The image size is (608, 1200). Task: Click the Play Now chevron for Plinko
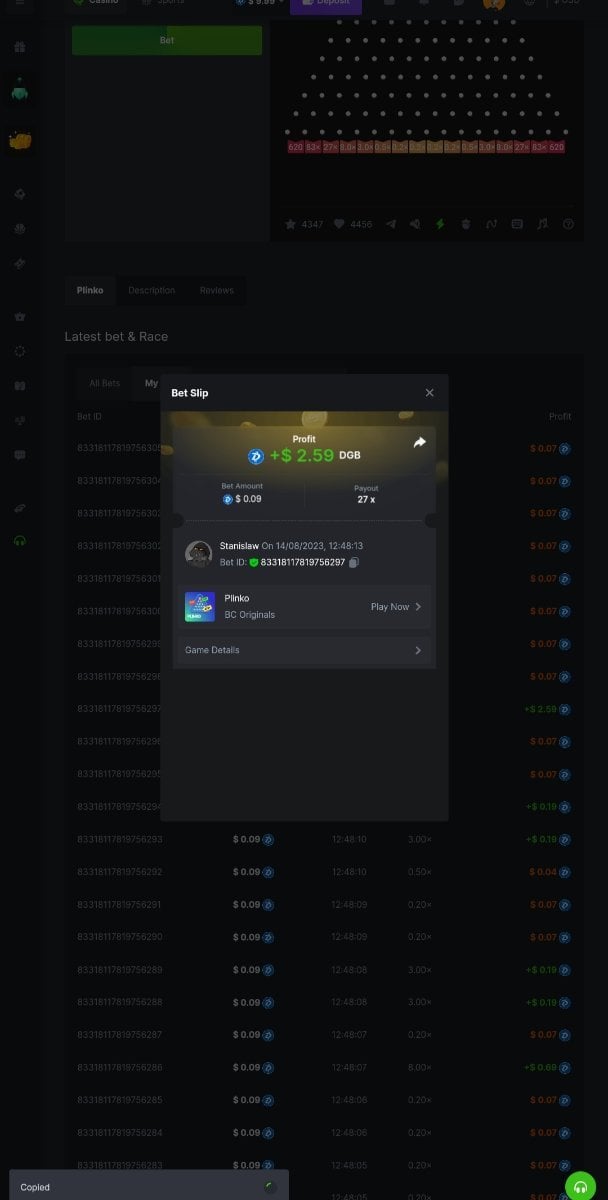coord(417,607)
